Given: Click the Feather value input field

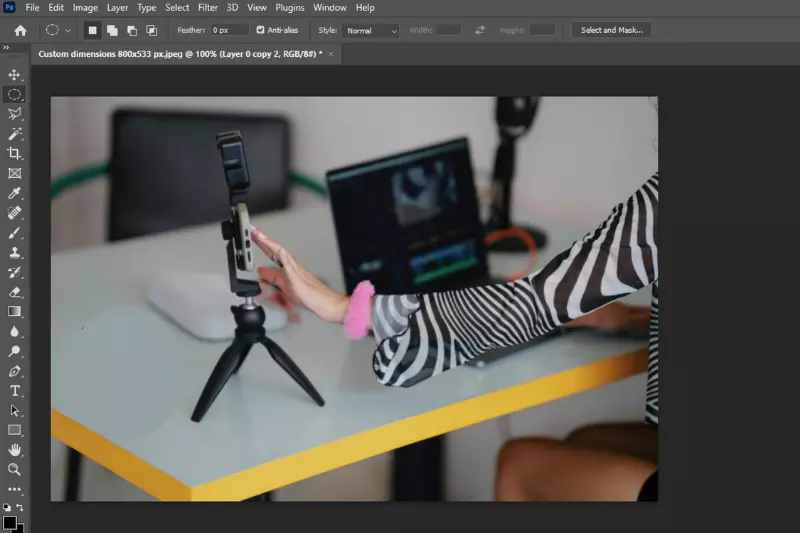Looking at the screenshot, I should (230, 30).
